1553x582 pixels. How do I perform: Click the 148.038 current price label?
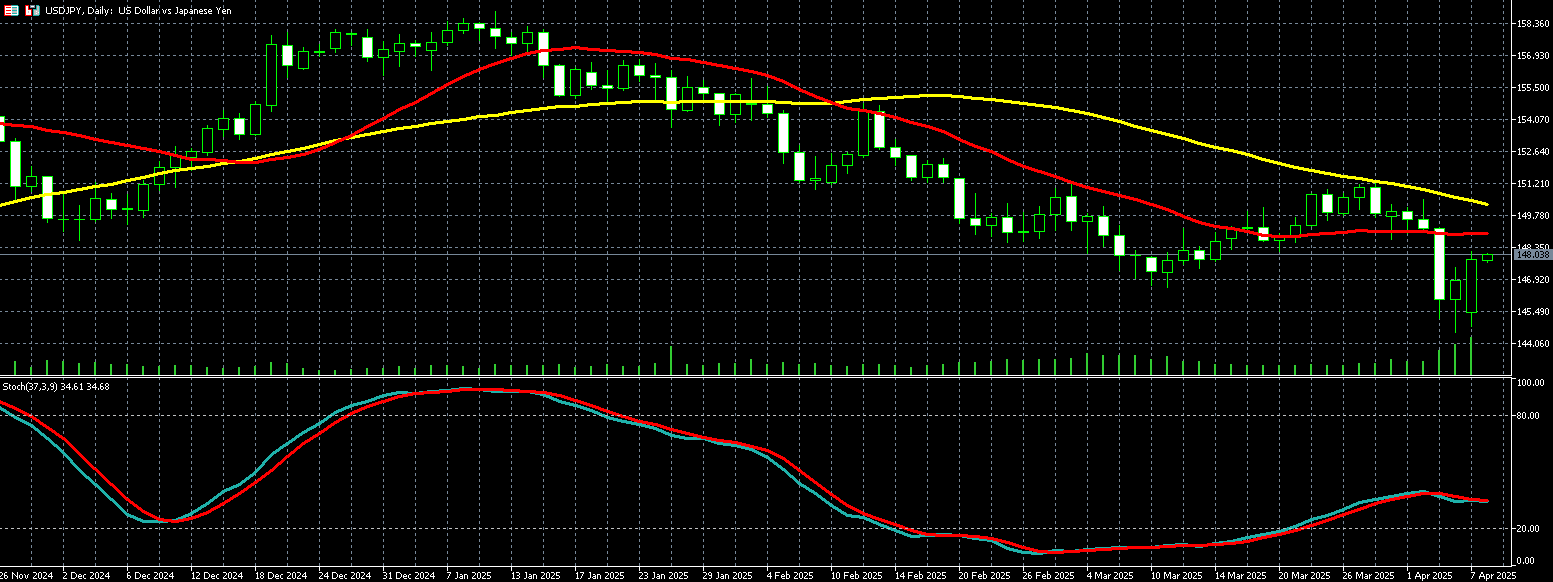point(1531,255)
